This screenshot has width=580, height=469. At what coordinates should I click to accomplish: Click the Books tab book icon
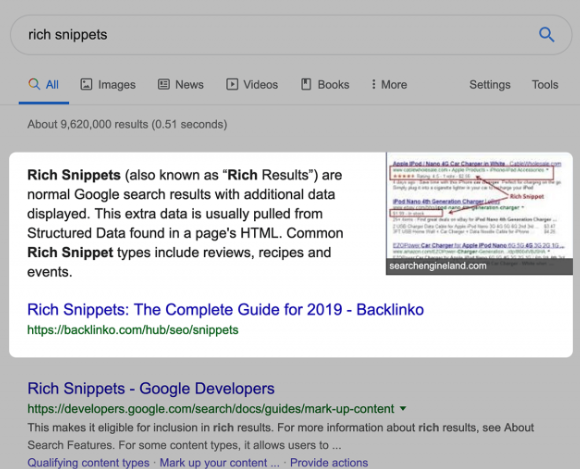point(306,84)
